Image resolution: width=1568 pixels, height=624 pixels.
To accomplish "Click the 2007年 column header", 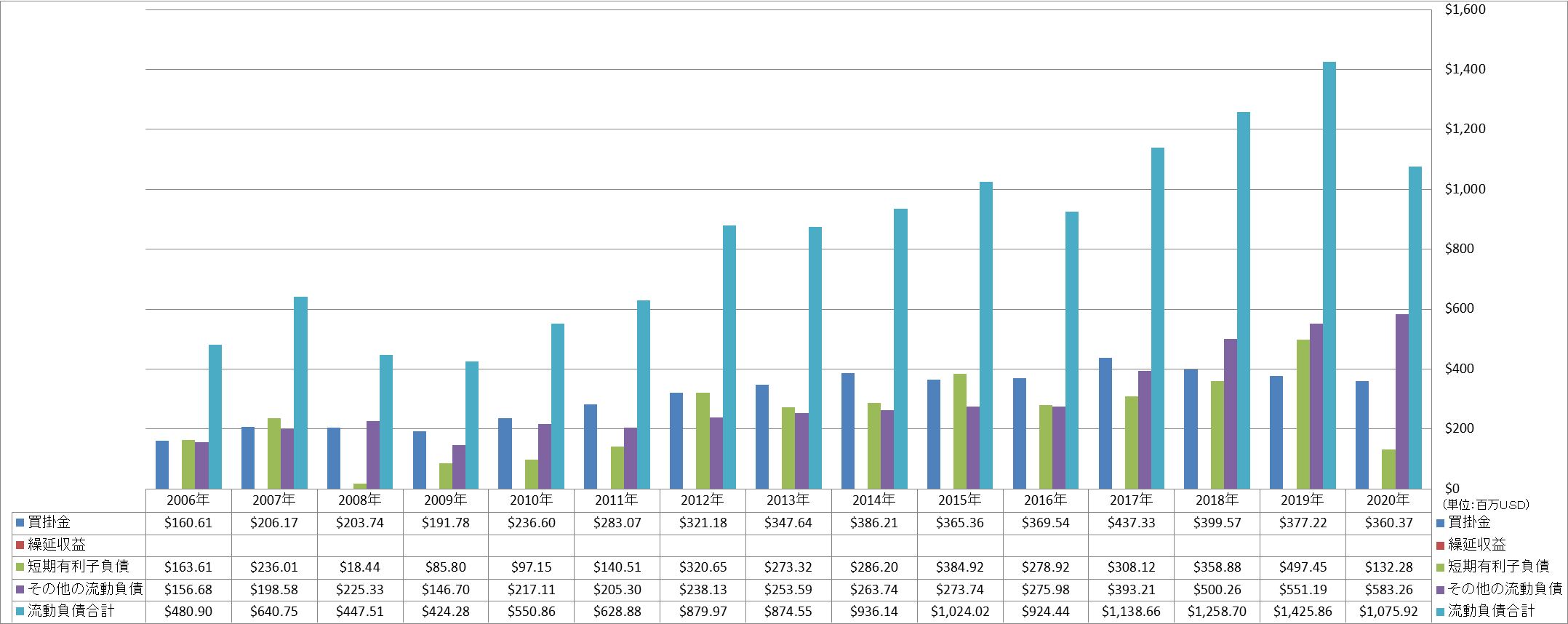I will coord(274,500).
